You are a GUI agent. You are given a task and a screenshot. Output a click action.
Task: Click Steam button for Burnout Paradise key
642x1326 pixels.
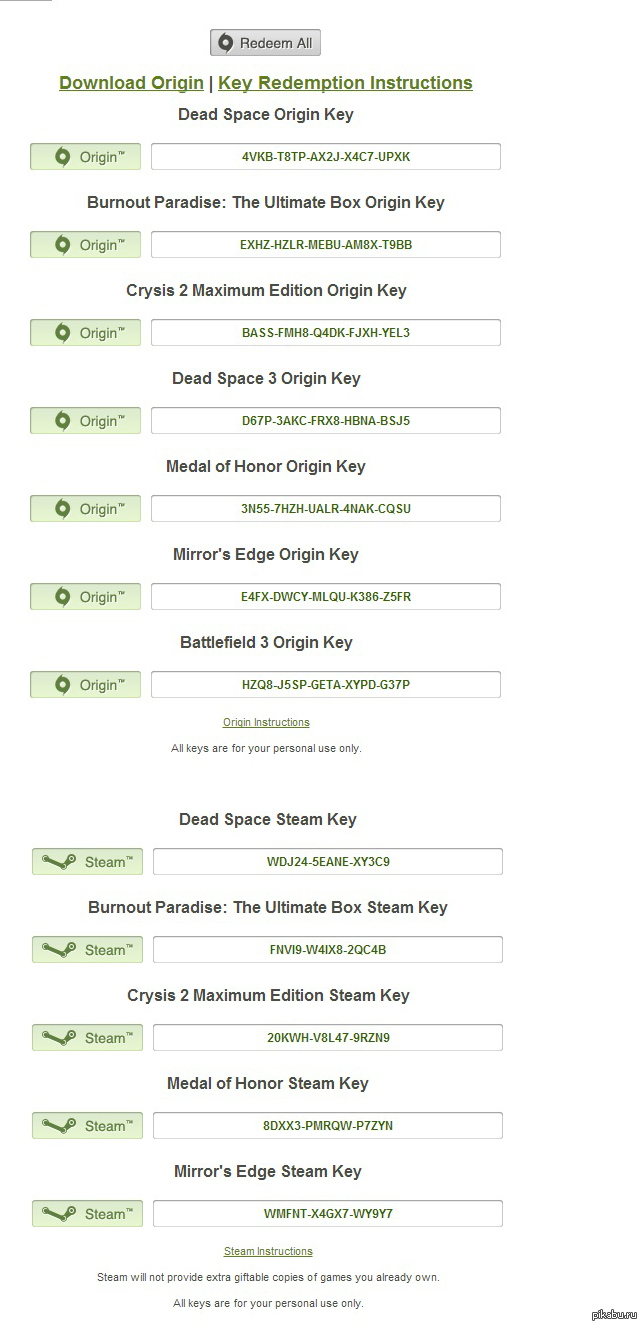(87, 950)
